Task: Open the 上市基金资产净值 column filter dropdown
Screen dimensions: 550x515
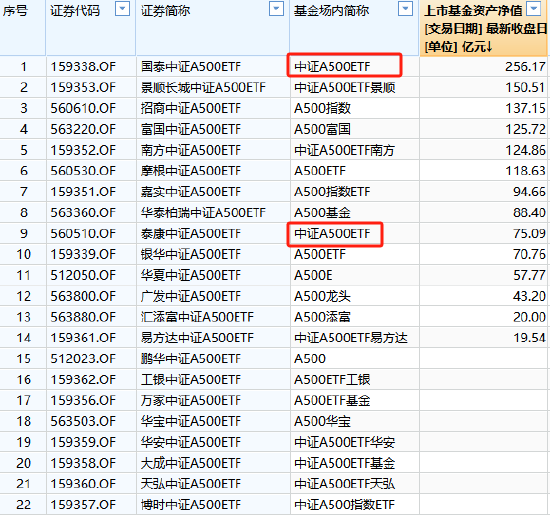Action: pos(534,9)
